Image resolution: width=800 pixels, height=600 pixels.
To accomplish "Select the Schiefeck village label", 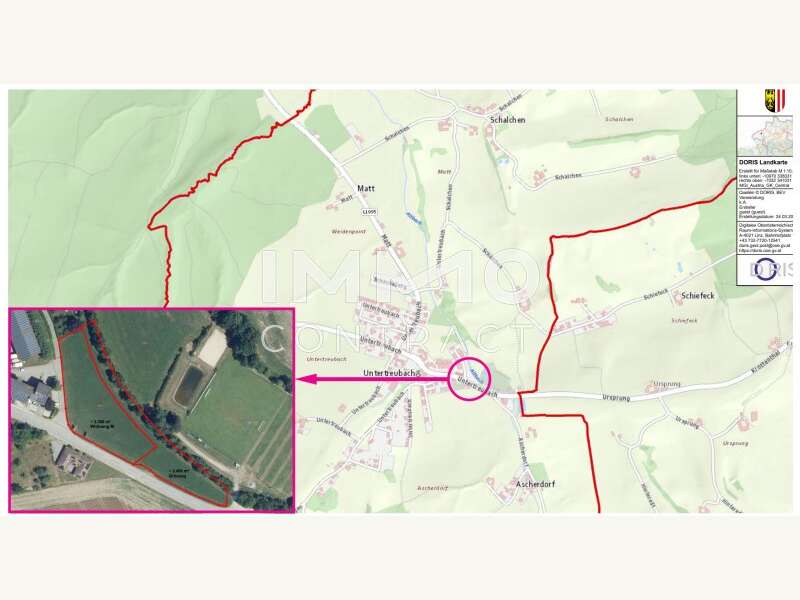I will pyautogui.click(x=698, y=295).
